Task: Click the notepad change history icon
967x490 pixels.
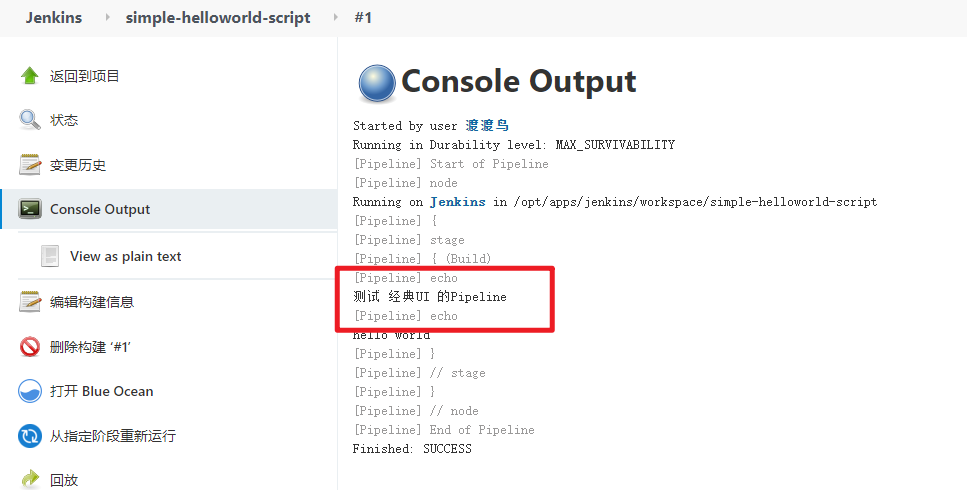Action: 30,165
